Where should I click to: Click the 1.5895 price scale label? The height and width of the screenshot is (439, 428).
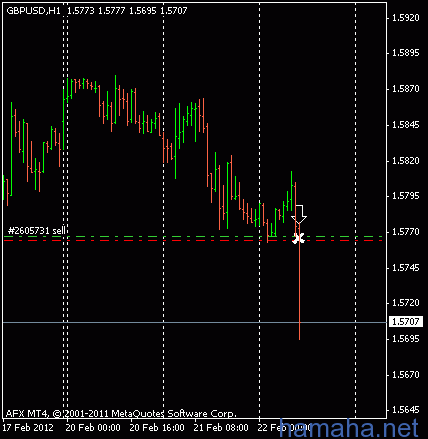coord(406,53)
